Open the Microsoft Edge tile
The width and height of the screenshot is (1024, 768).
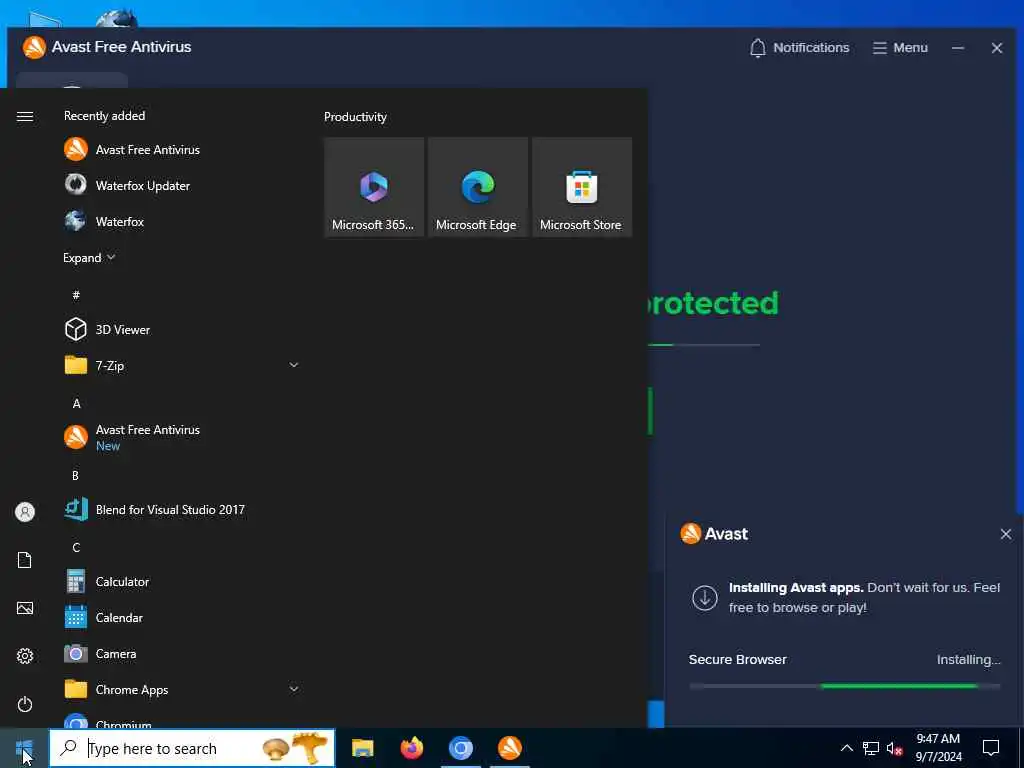[477, 187]
